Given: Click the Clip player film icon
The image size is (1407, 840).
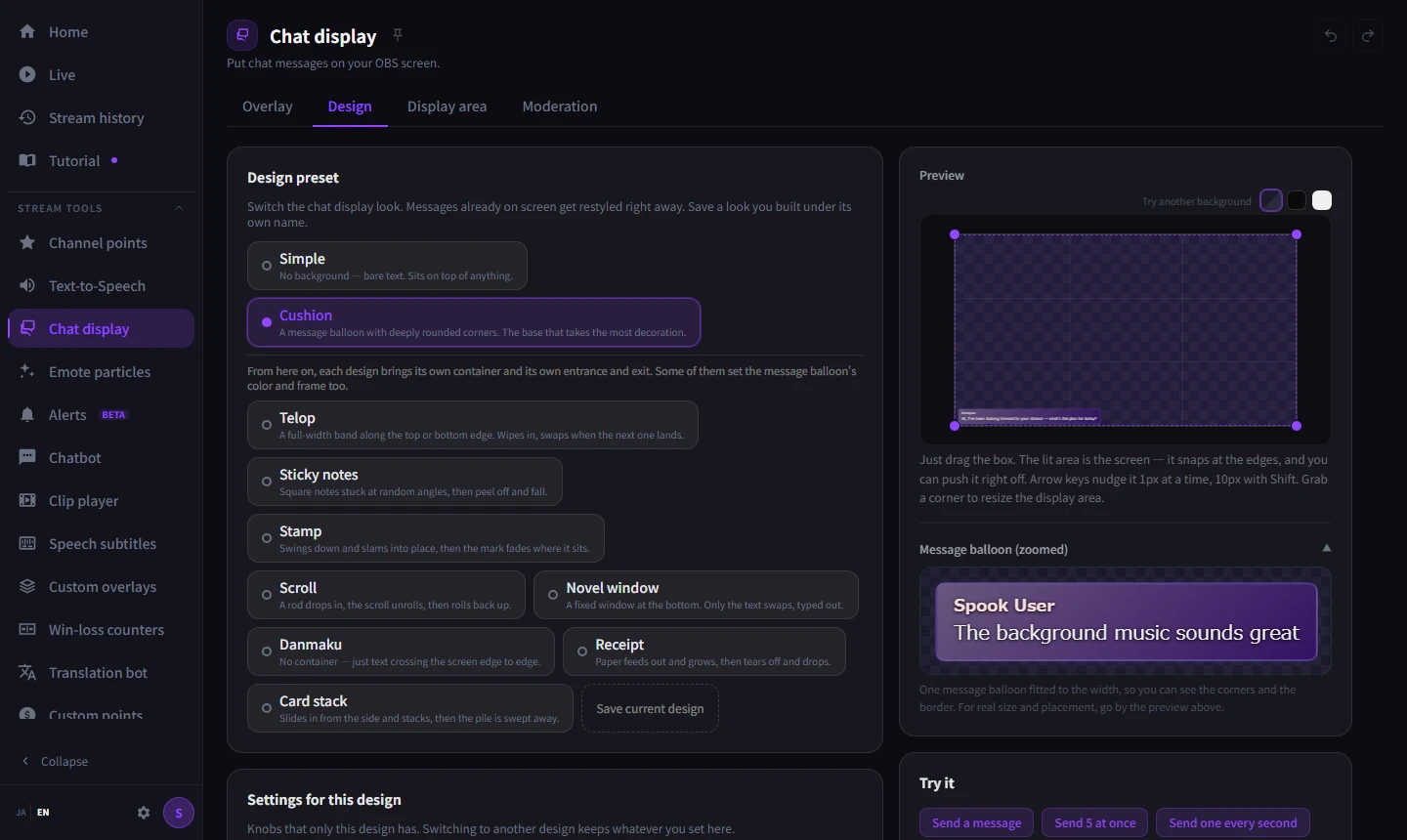Looking at the screenshot, I should point(27,500).
